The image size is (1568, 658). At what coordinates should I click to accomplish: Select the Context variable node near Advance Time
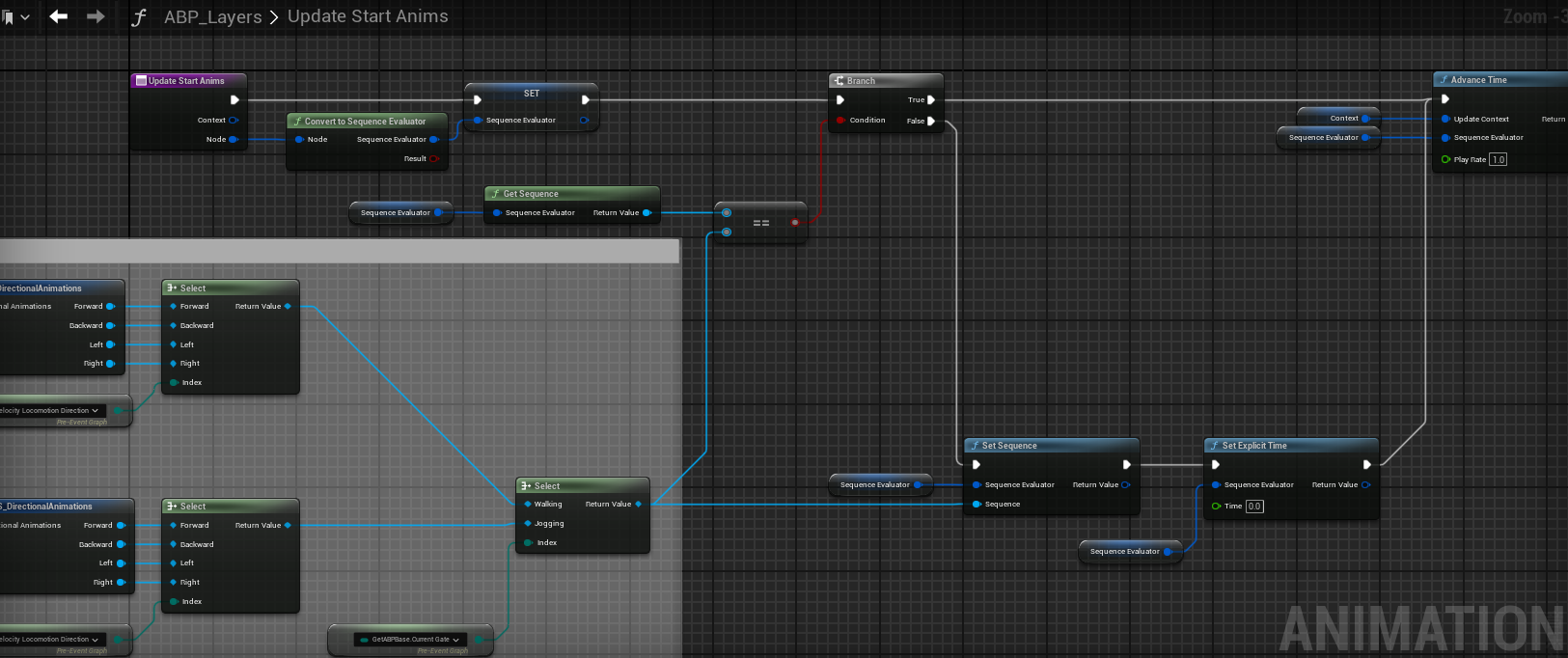(x=1338, y=119)
